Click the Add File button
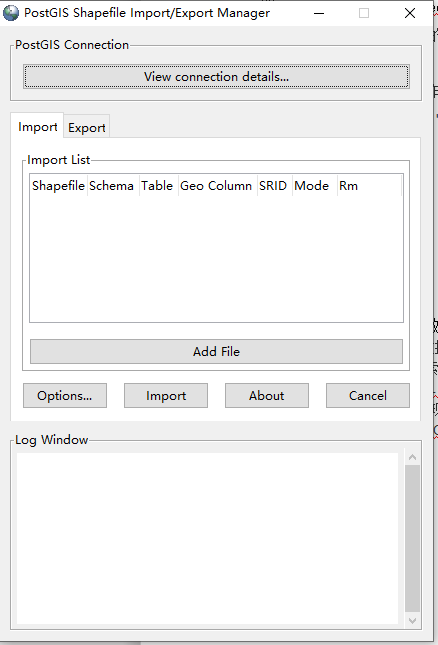The width and height of the screenshot is (438, 645). coord(216,352)
